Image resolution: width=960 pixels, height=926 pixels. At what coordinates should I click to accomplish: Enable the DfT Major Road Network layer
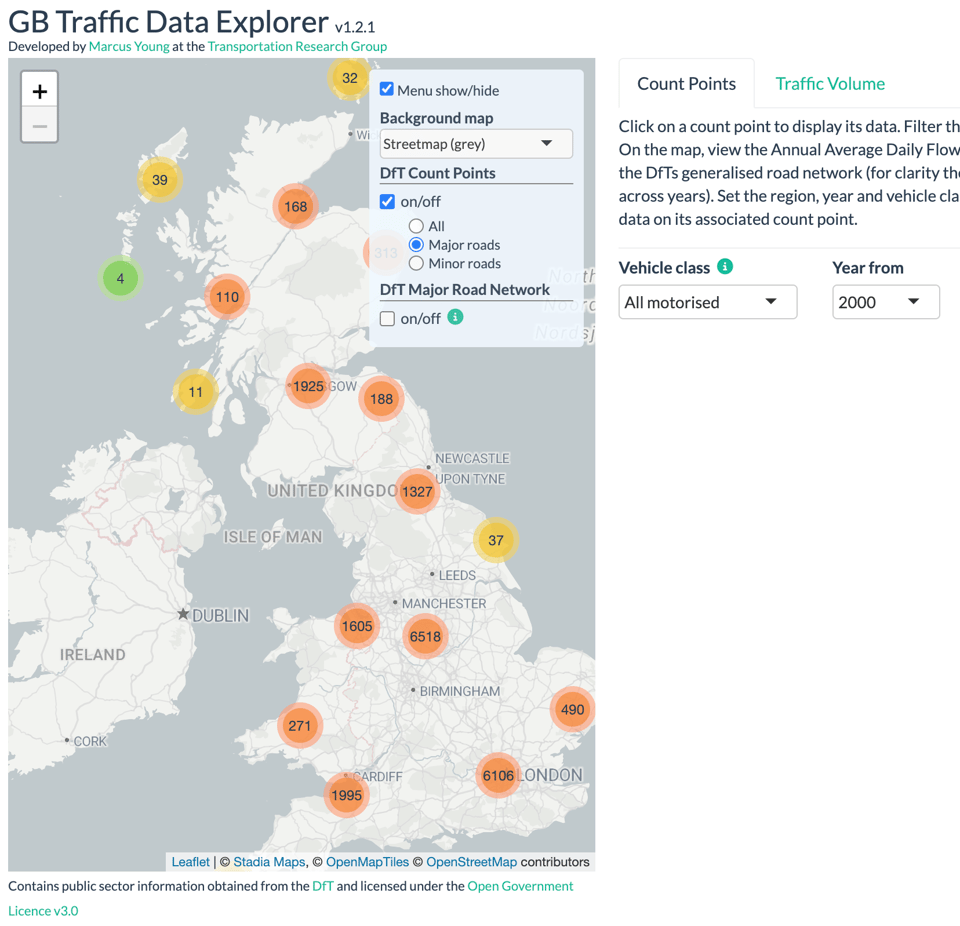(387, 318)
